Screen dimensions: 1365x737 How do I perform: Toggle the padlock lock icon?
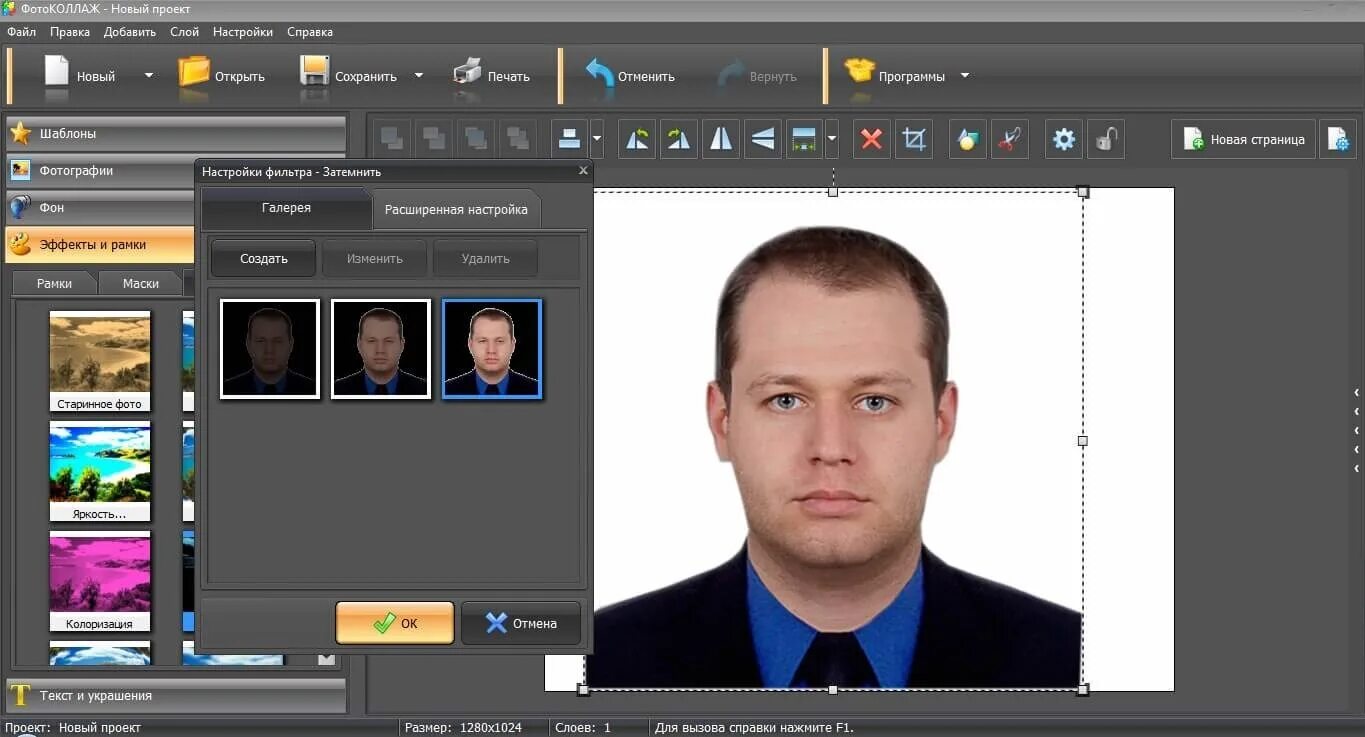tap(1105, 139)
